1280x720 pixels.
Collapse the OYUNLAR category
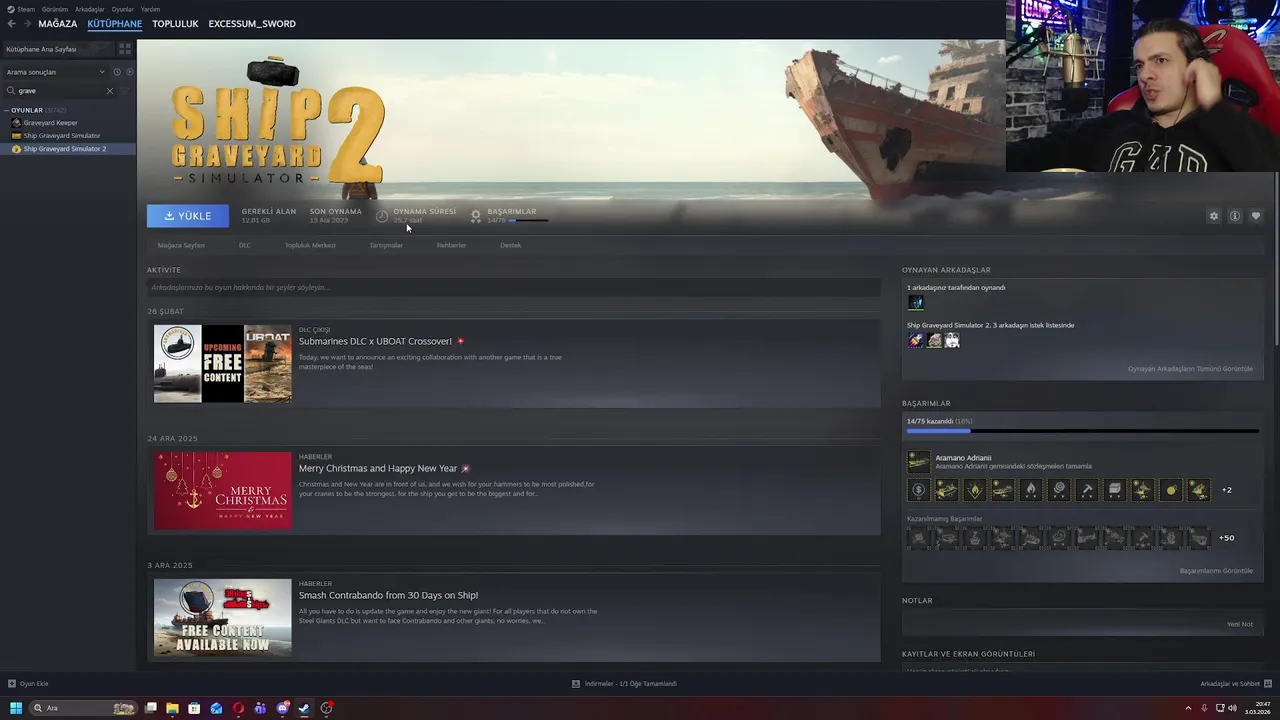(x=7, y=110)
